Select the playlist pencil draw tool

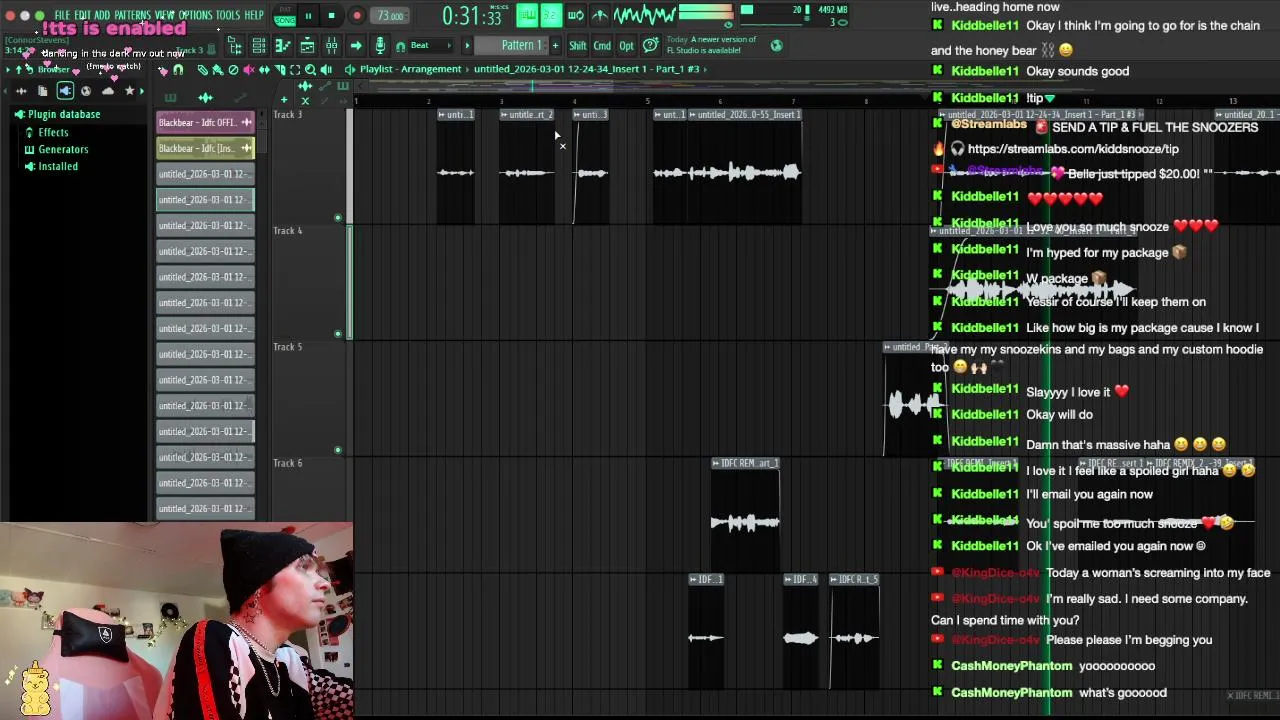[x=203, y=70]
